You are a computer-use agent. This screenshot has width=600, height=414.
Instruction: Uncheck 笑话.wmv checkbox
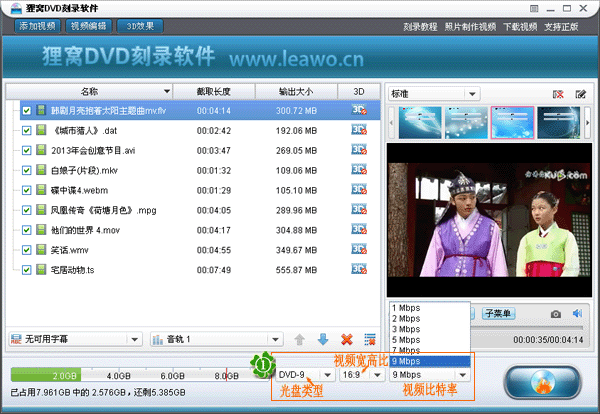[26, 250]
